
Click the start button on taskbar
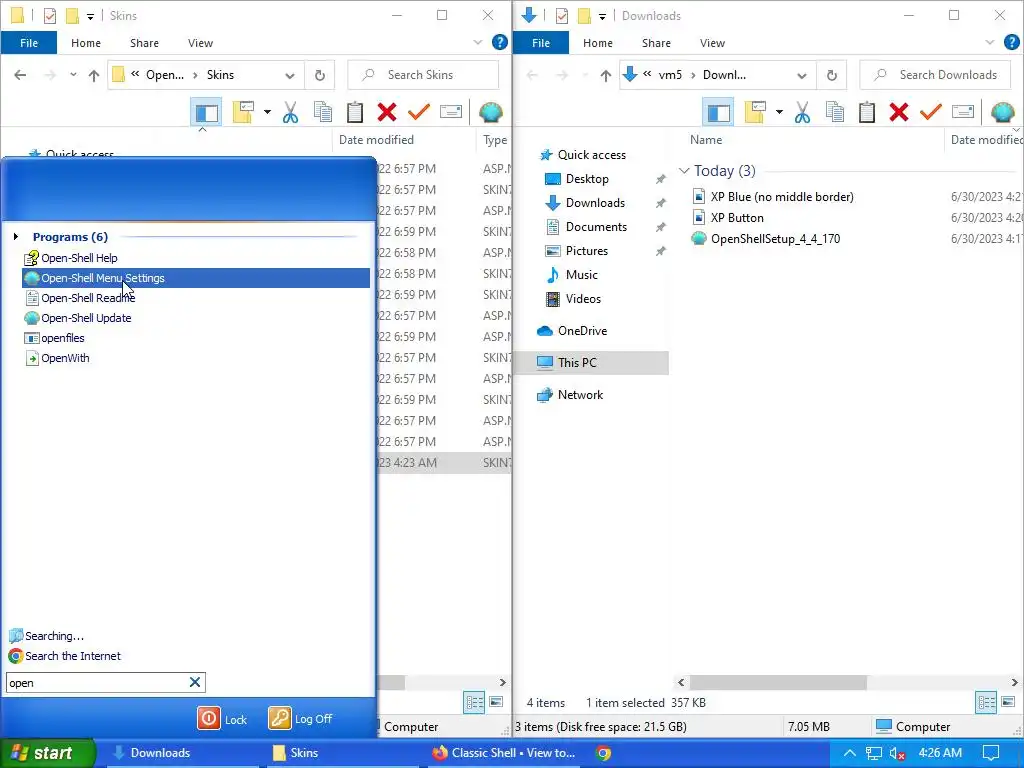tap(47, 753)
